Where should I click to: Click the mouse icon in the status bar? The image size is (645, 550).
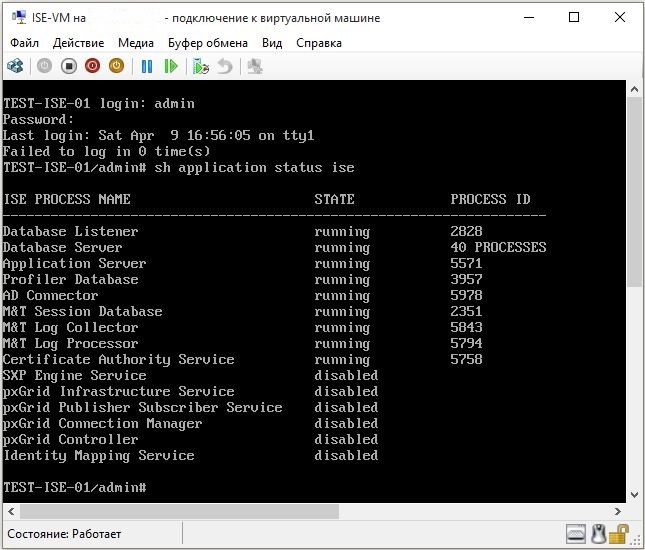click(x=599, y=534)
